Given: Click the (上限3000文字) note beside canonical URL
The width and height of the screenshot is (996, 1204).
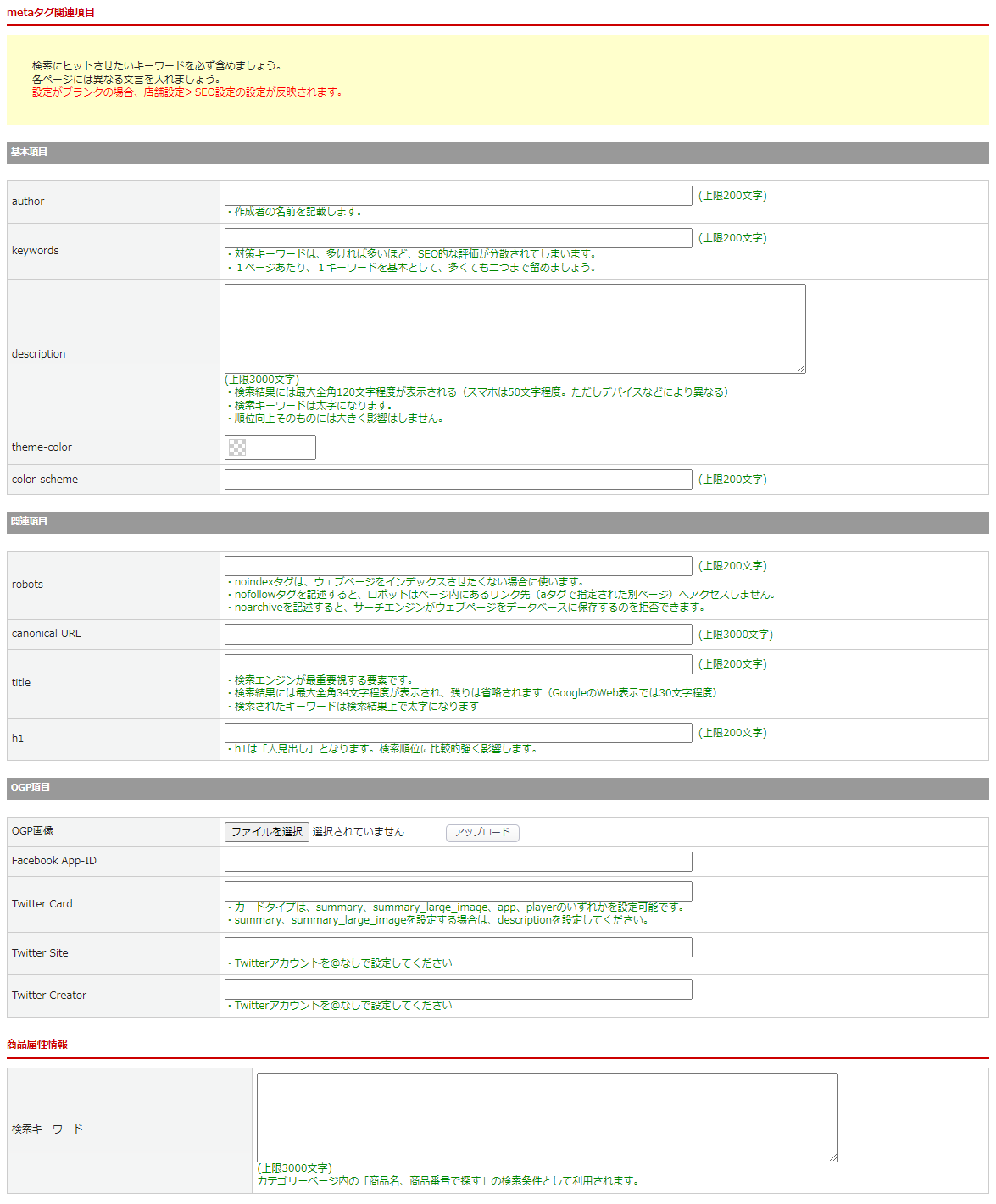Looking at the screenshot, I should tap(736, 635).
